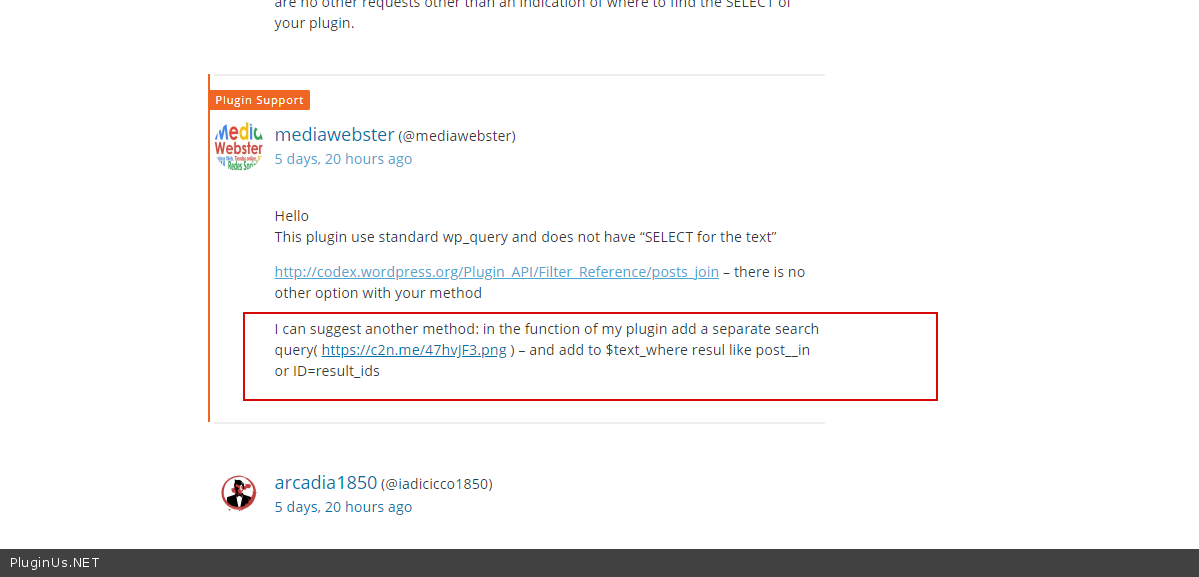Click the orange Plugin Support badge
The width and height of the screenshot is (1199, 577).
259,100
